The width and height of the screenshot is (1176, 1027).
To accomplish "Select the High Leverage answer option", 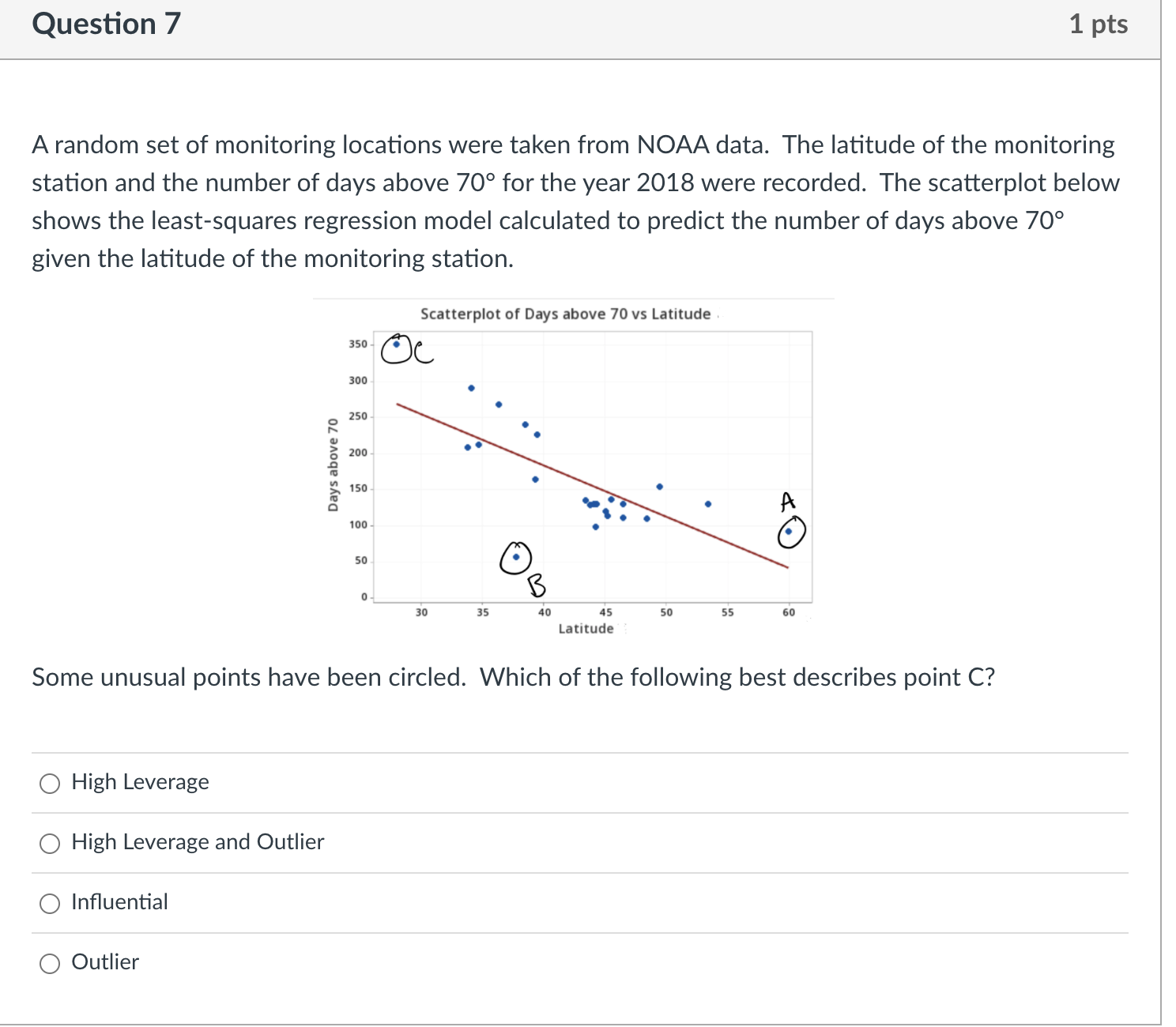I will coord(50,783).
